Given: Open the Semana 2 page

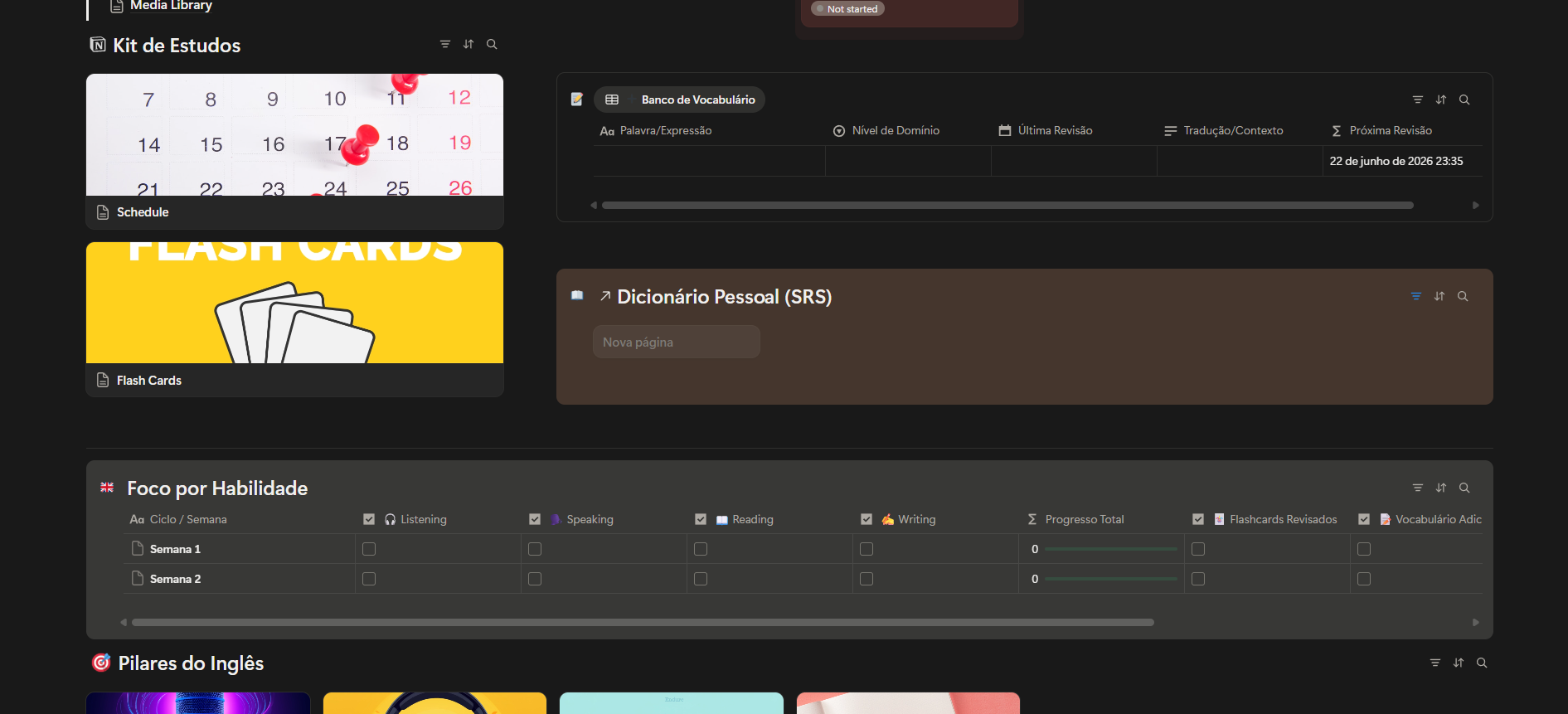Looking at the screenshot, I should tap(175, 579).
